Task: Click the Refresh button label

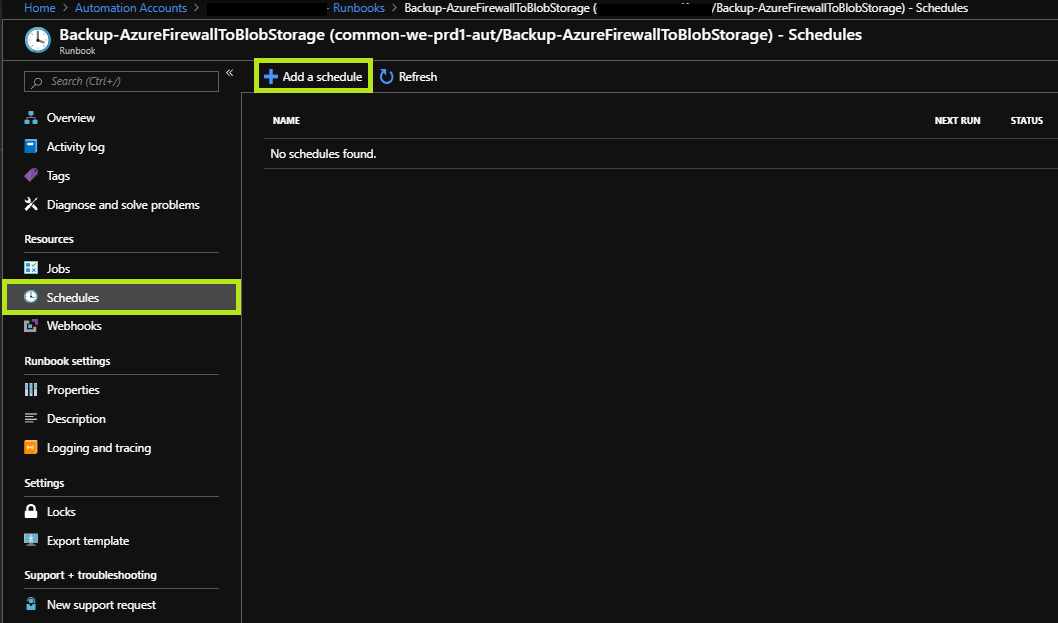Action: pos(418,77)
